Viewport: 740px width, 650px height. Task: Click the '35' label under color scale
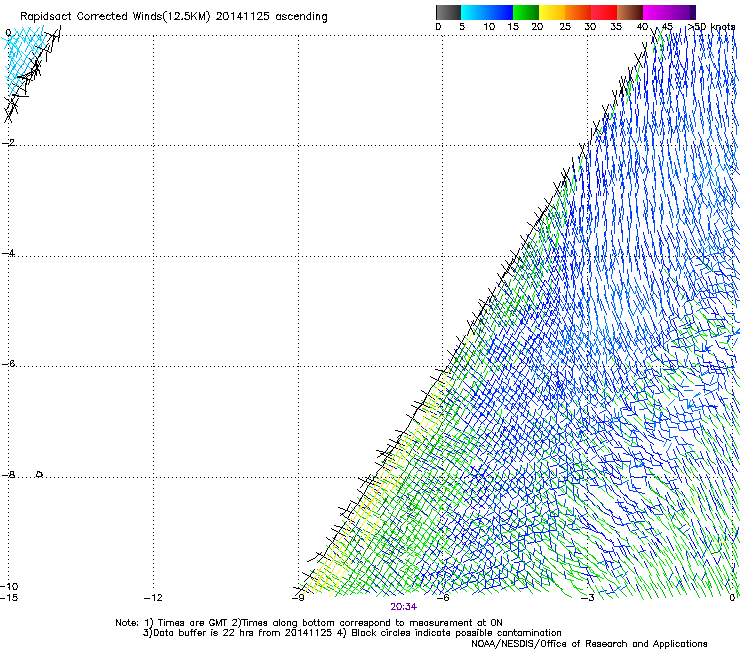[x=616, y=27]
